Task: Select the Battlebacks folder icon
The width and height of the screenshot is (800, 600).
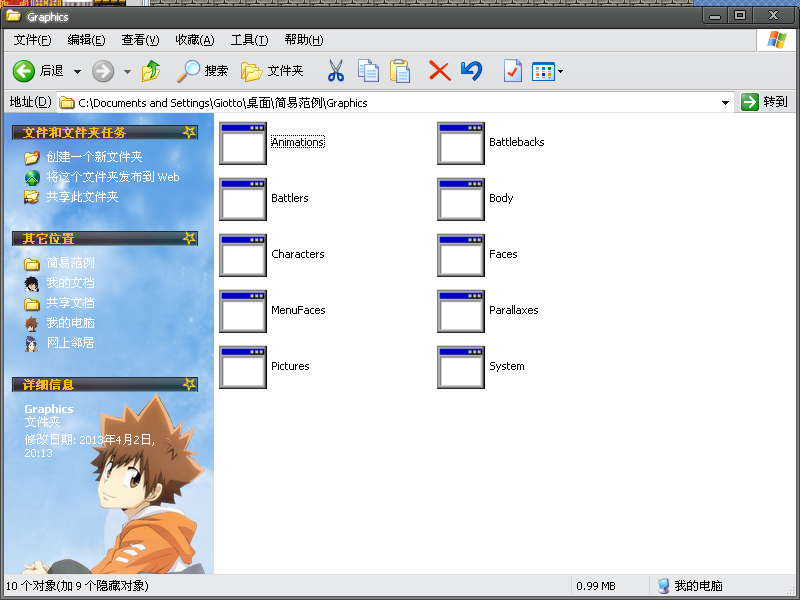Action: 461,143
